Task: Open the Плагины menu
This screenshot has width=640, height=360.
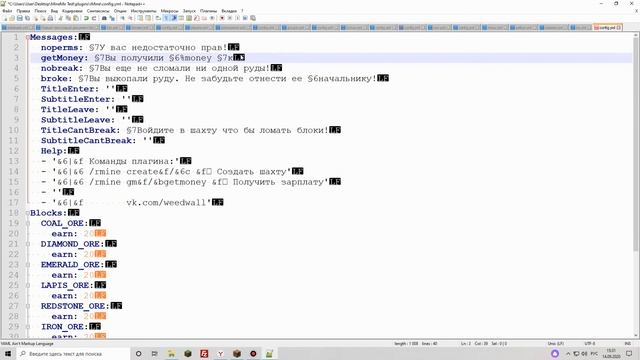Action: 208,11
